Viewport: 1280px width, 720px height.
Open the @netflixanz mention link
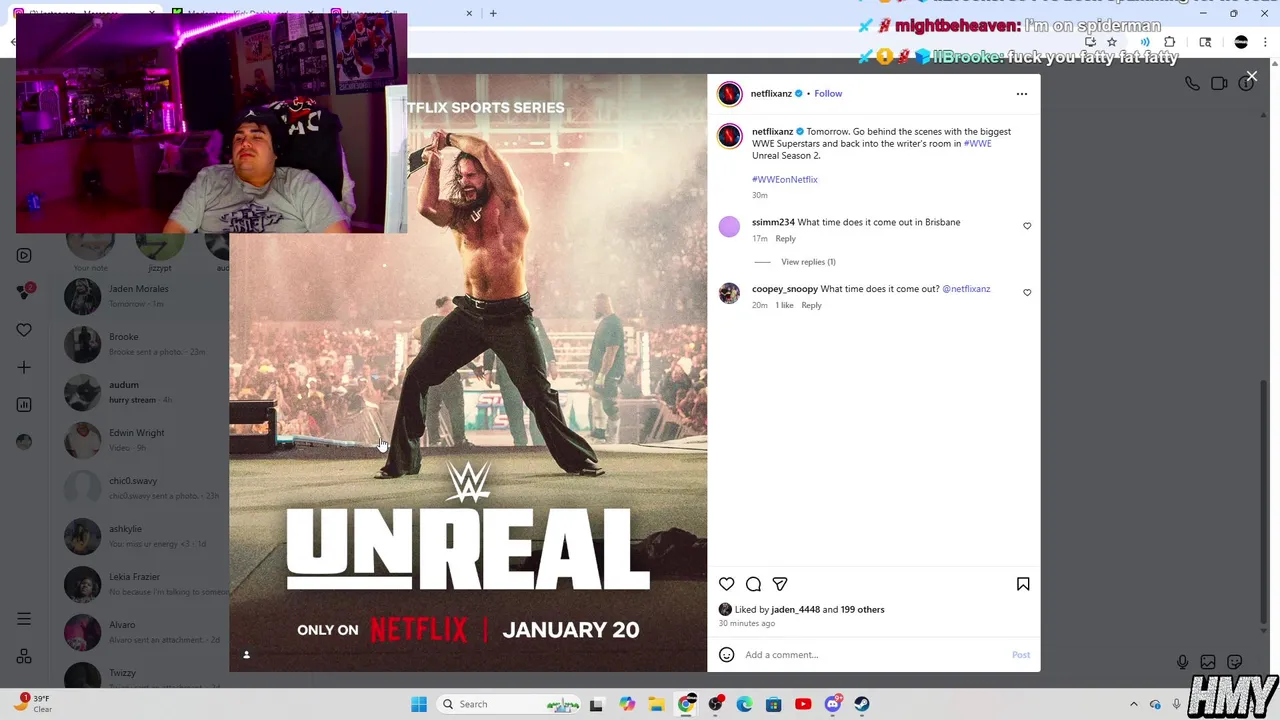tap(966, 289)
